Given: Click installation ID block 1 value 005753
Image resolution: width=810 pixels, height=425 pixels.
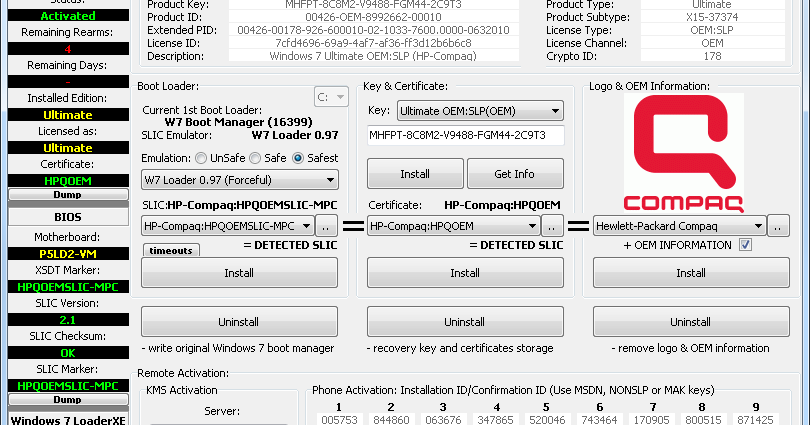Looking at the screenshot, I should click(339, 420).
